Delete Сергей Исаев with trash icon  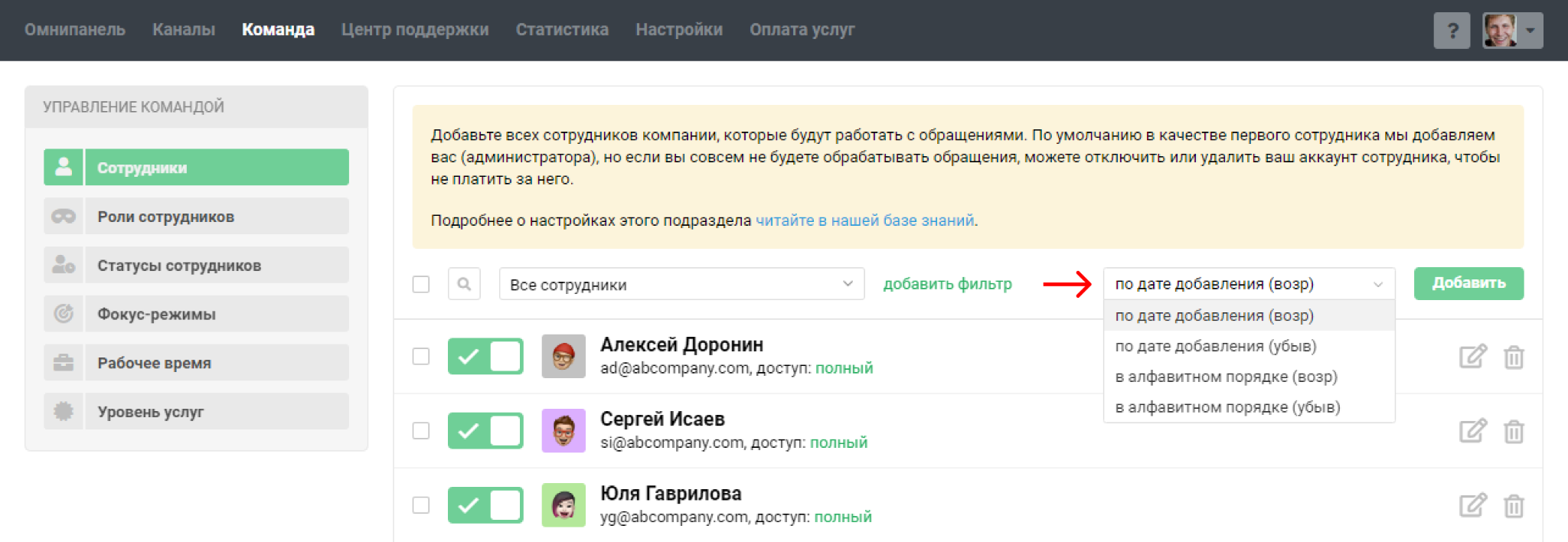point(1513,432)
